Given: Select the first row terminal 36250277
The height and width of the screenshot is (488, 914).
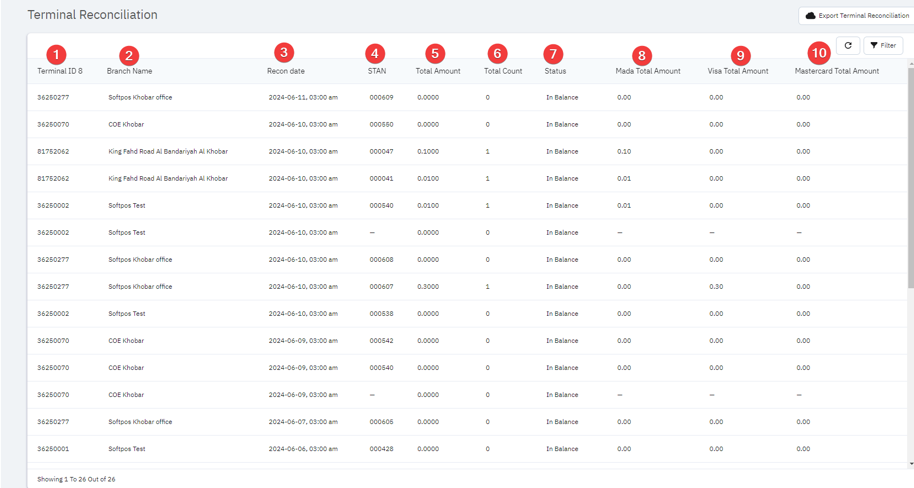Looking at the screenshot, I should pos(53,98).
